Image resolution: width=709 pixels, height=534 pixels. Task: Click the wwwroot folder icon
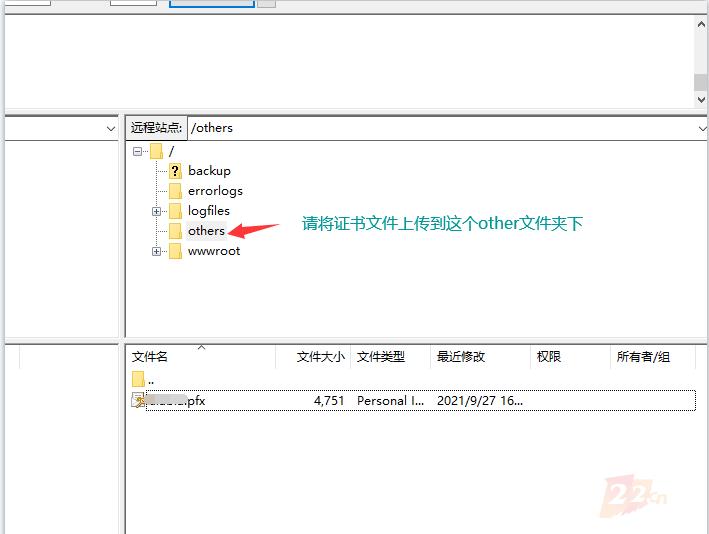175,251
